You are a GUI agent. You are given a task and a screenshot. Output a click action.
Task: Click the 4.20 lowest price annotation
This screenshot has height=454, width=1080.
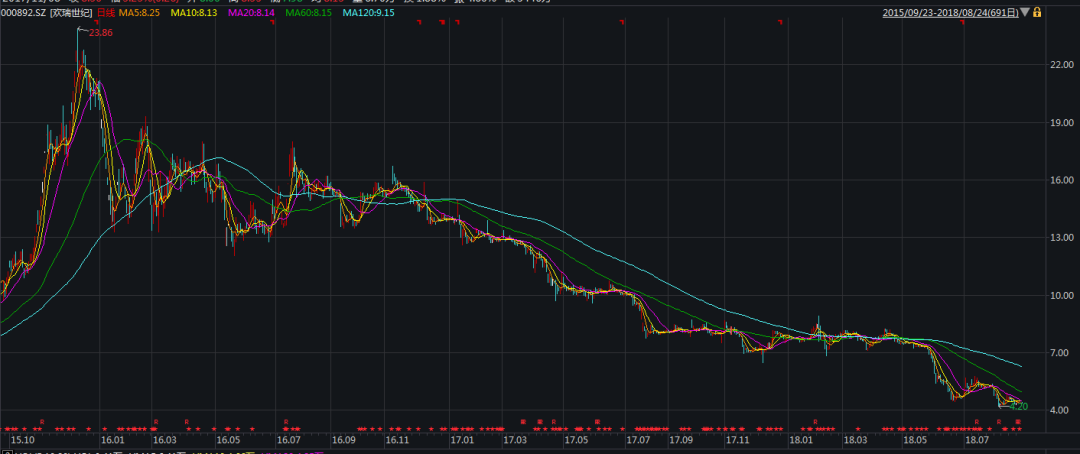pos(1018,407)
